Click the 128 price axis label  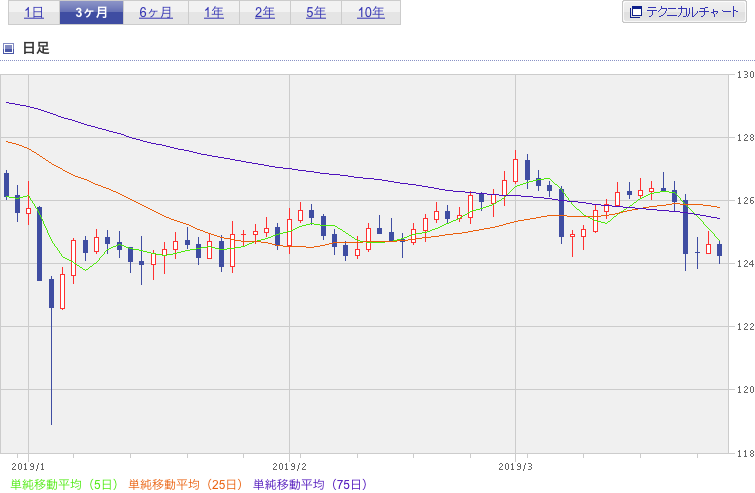pyautogui.click(x=746, y=138)
